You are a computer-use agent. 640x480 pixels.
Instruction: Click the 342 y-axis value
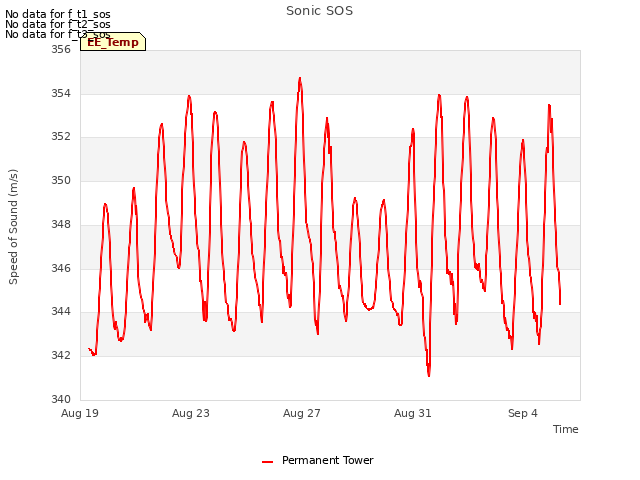(x=61, y=356)
